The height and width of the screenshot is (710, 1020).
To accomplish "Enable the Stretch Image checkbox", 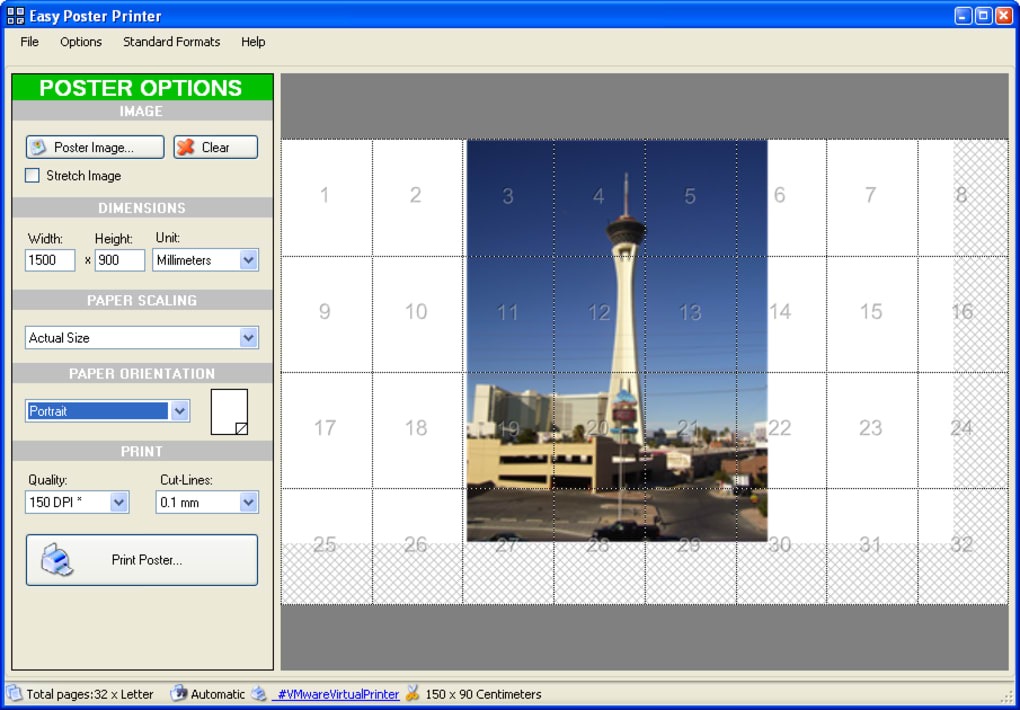I will [x=32, y=175].
